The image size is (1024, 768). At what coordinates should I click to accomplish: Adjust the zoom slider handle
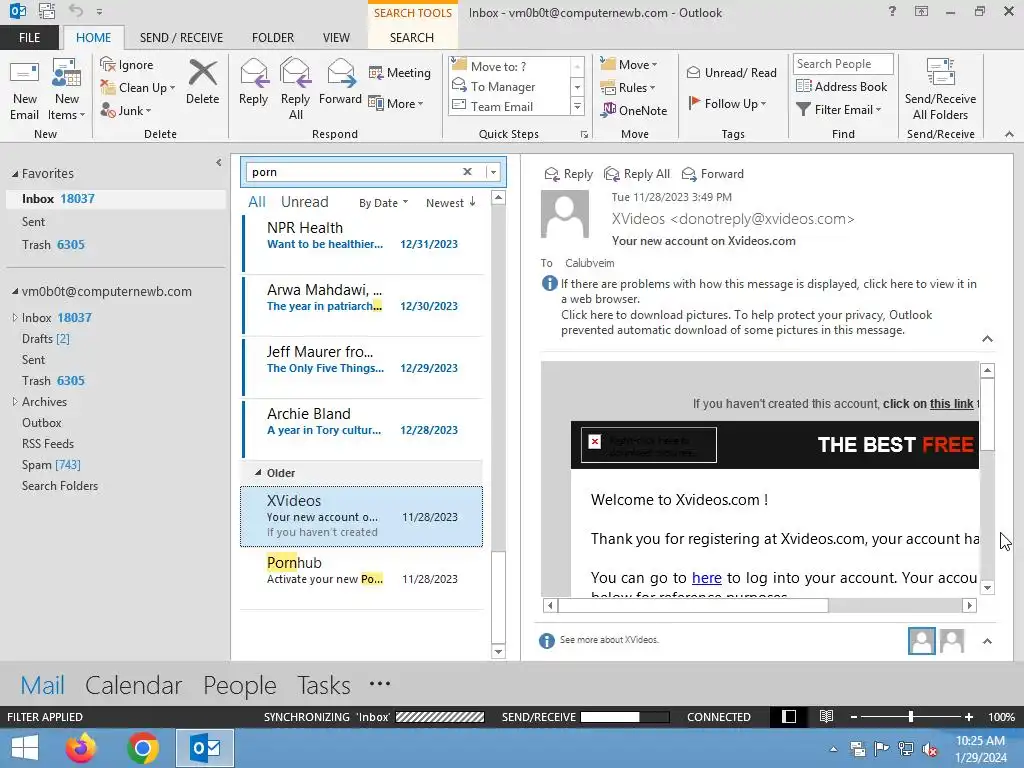tap(910, 717)
